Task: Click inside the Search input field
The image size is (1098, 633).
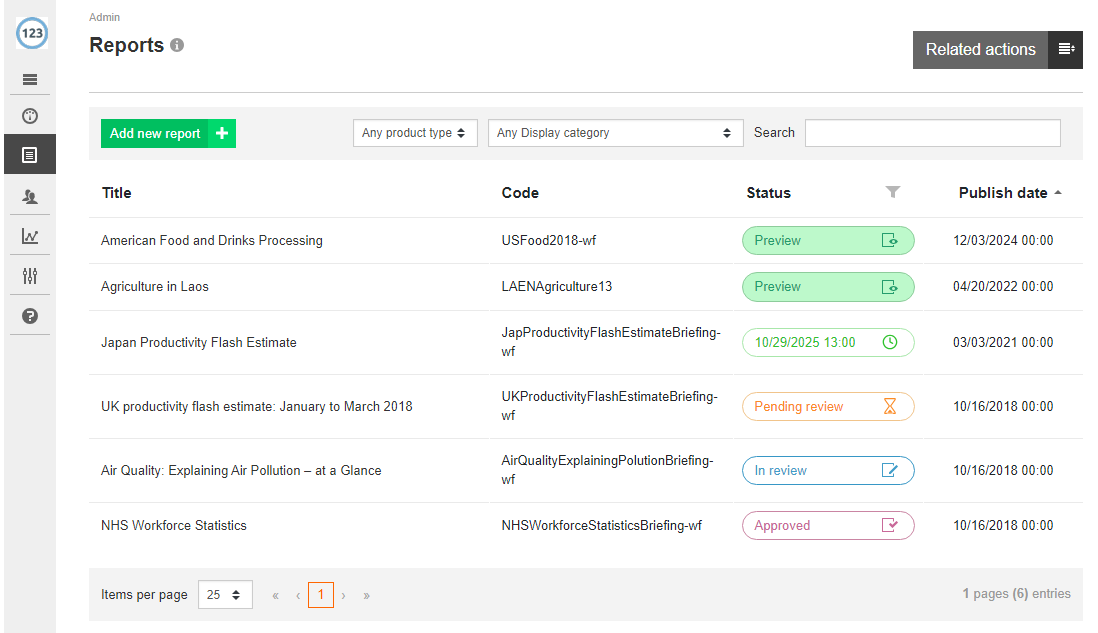Action: 932,132
